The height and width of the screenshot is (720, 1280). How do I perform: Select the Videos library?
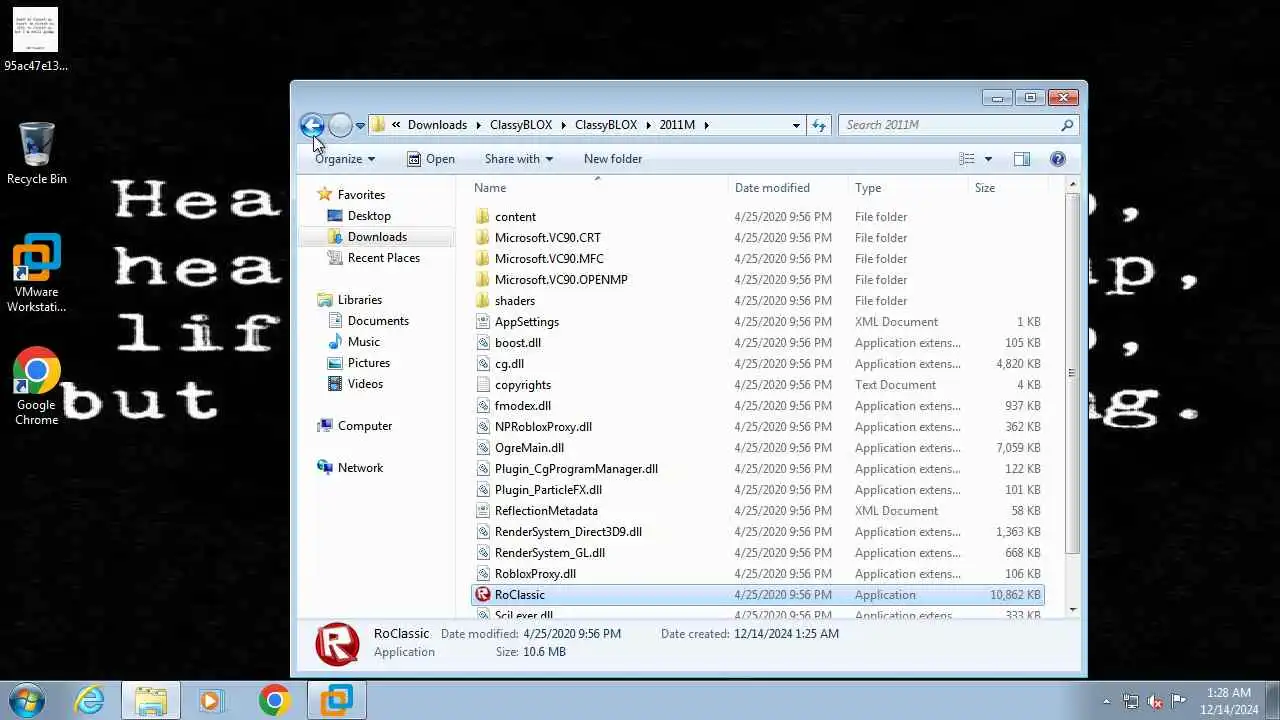click(365, 384)
